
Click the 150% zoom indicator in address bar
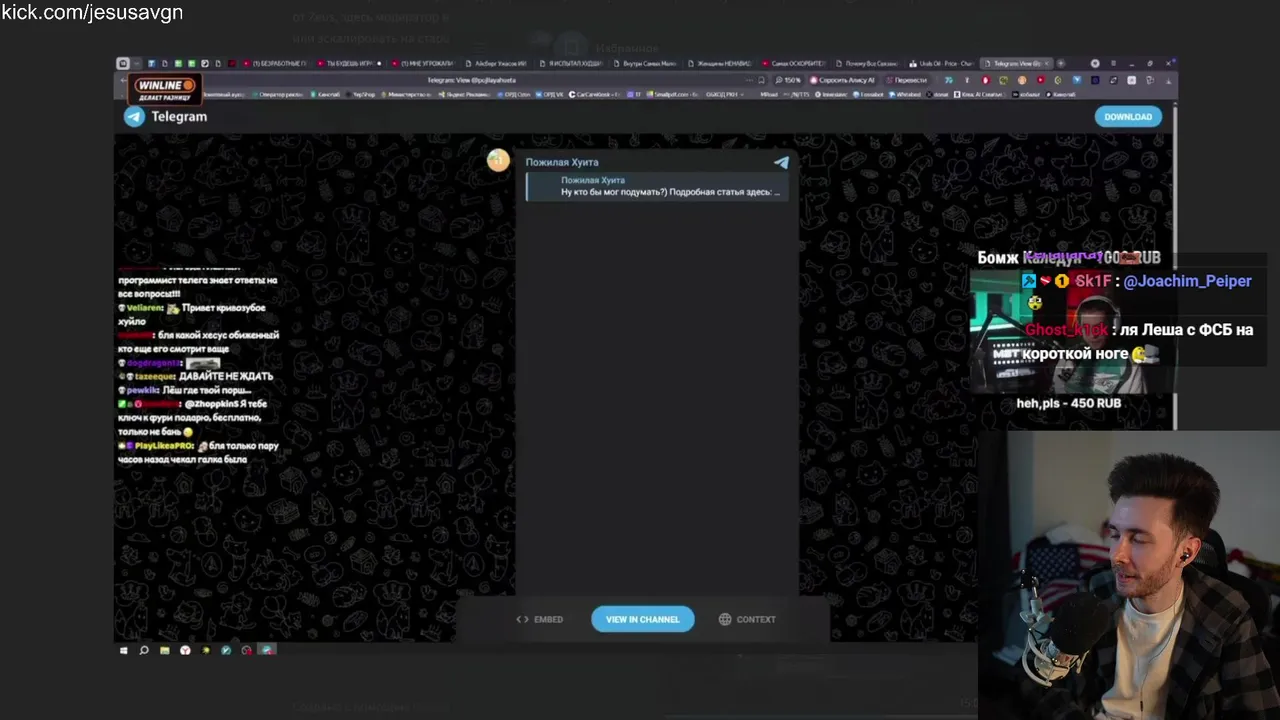788,80
